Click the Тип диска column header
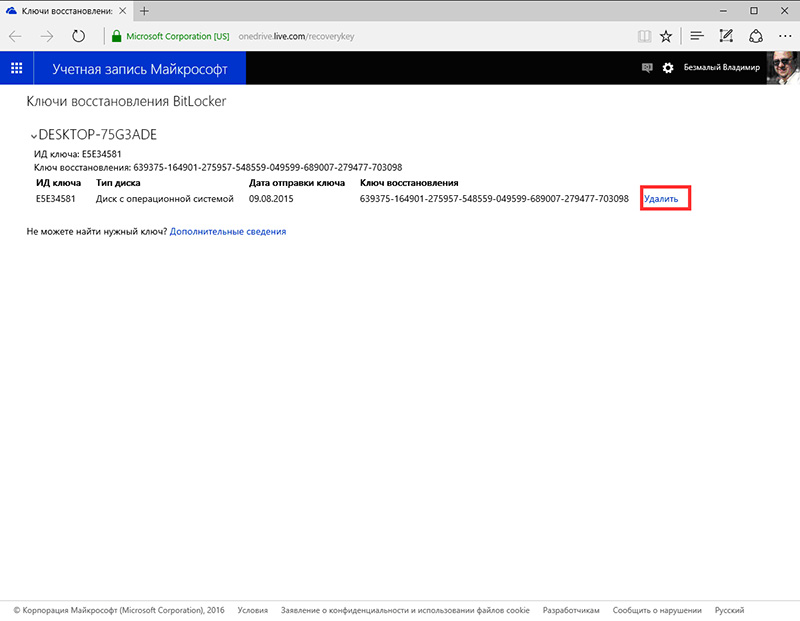This screenshot has height=621, width=800. 118,183
